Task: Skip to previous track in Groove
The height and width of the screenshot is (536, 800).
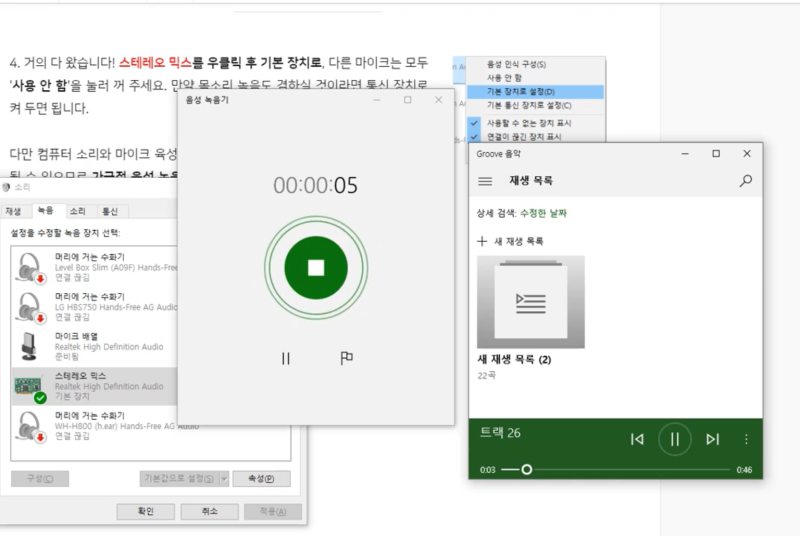Action: pos(637,439)
